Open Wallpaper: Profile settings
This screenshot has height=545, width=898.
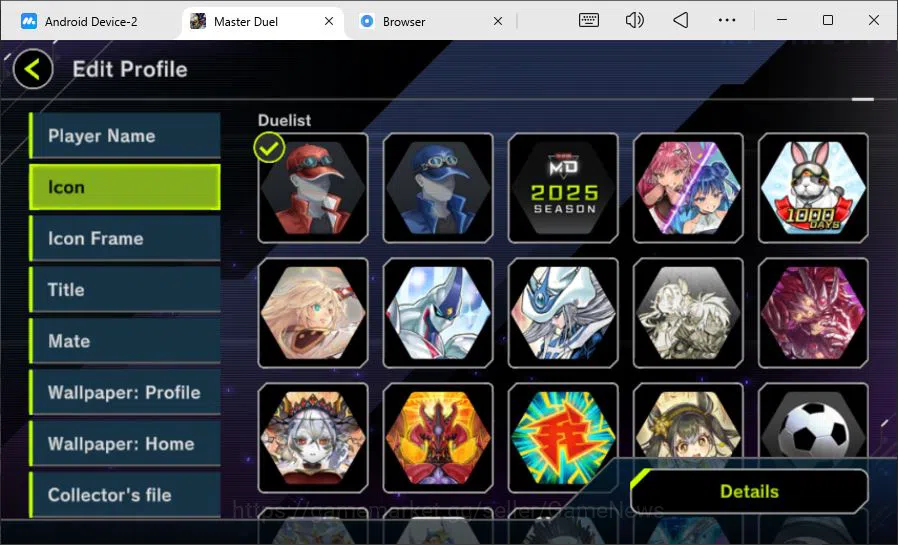point(125,392)
